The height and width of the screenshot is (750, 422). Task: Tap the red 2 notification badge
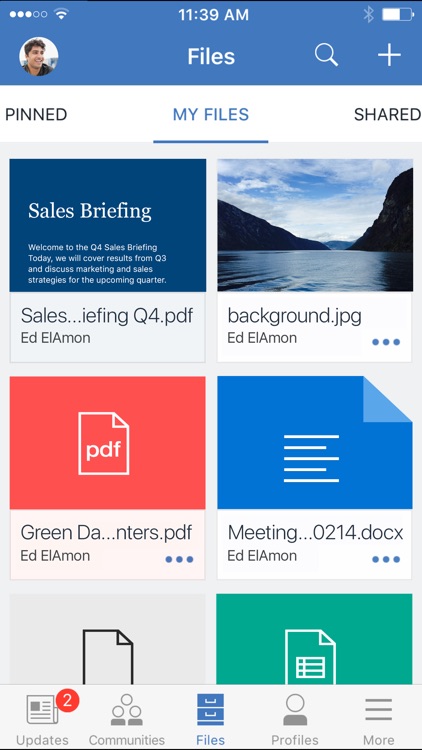[67, 701]
